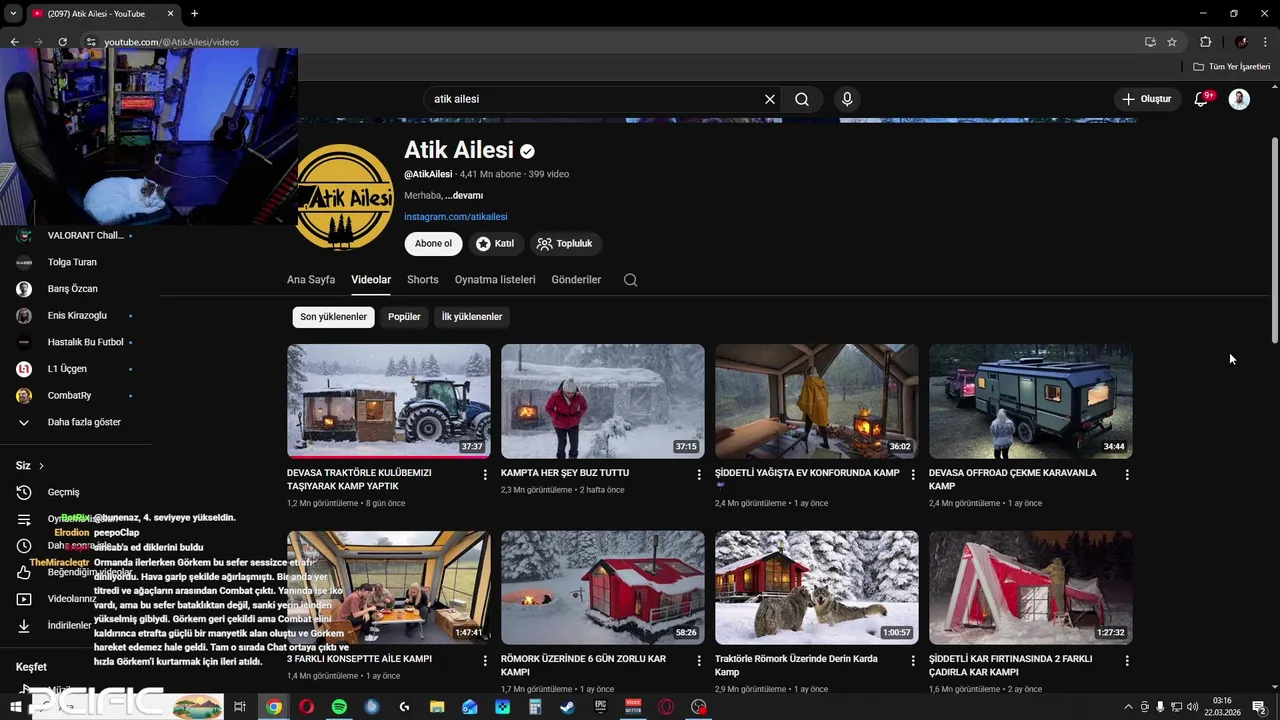Open the tractor cabin video thumbnail 37:37
Screen dimensions: 1280x720
[x=389, y=401]
